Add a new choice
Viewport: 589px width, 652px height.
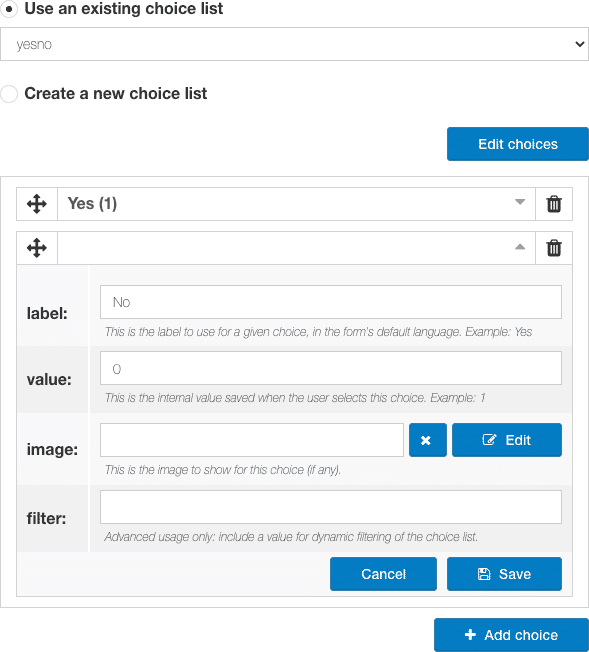(x=511, y=635)
